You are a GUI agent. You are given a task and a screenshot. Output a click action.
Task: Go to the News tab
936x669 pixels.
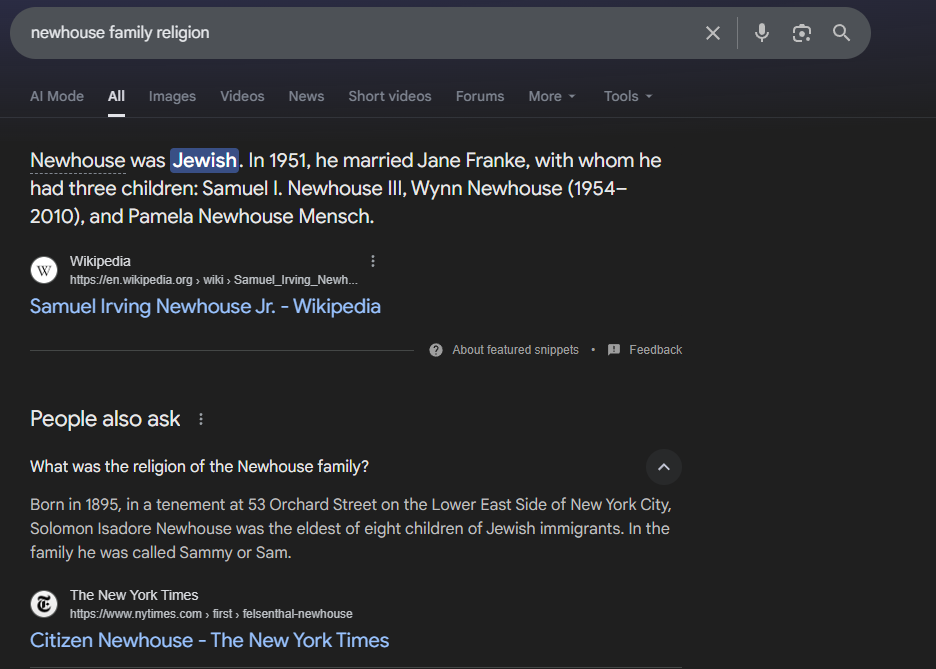306,96
